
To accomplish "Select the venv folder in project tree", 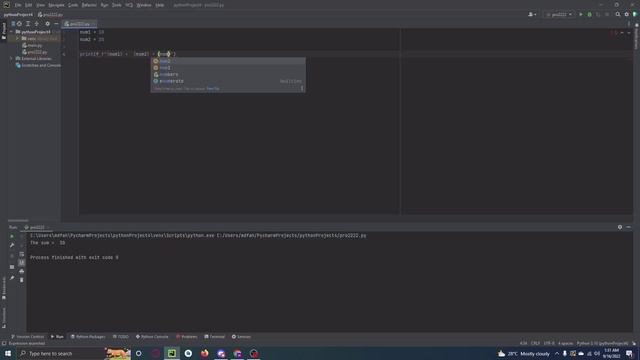I will [32, 39].
